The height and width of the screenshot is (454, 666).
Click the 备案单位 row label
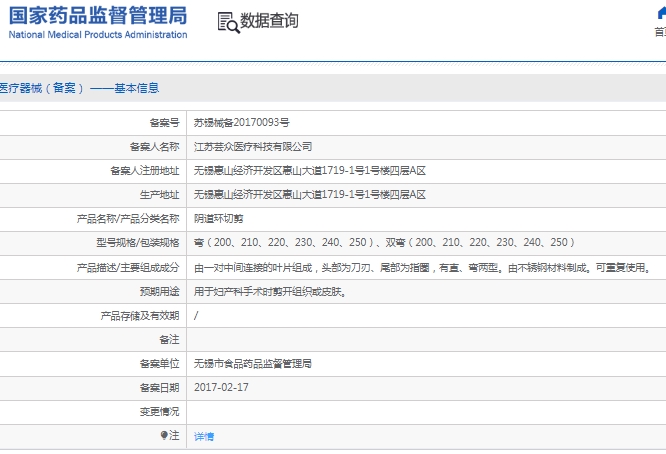[x=160, y=364]
